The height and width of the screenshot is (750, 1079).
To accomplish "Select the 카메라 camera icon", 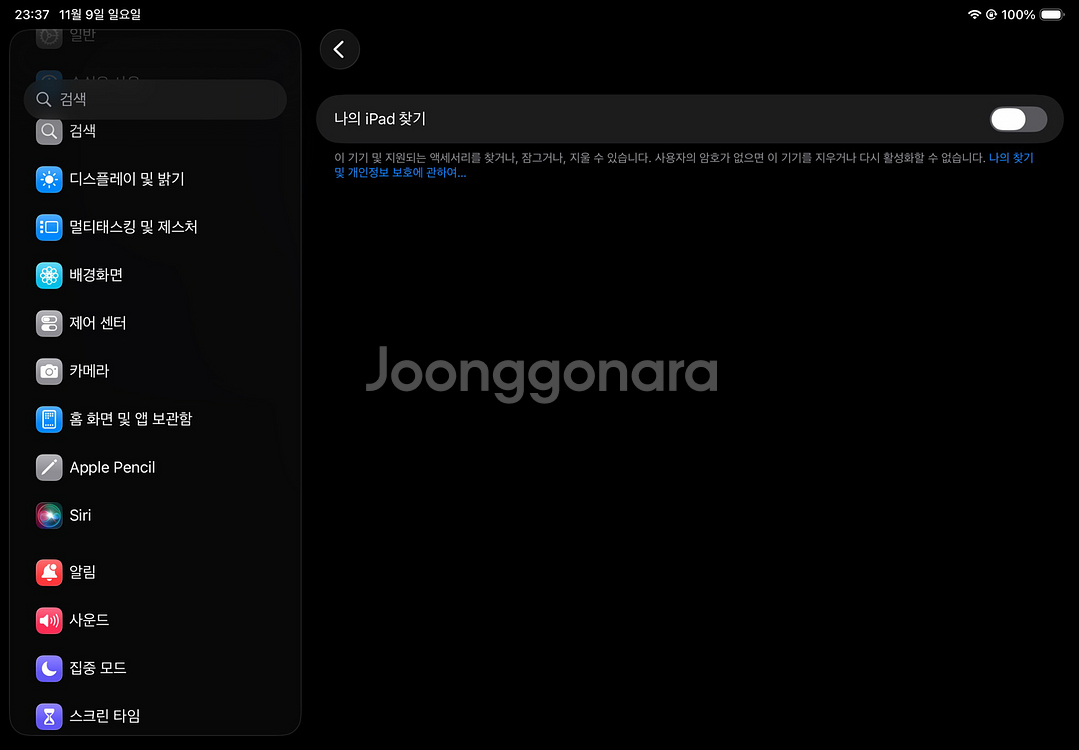I will [49, 371].
